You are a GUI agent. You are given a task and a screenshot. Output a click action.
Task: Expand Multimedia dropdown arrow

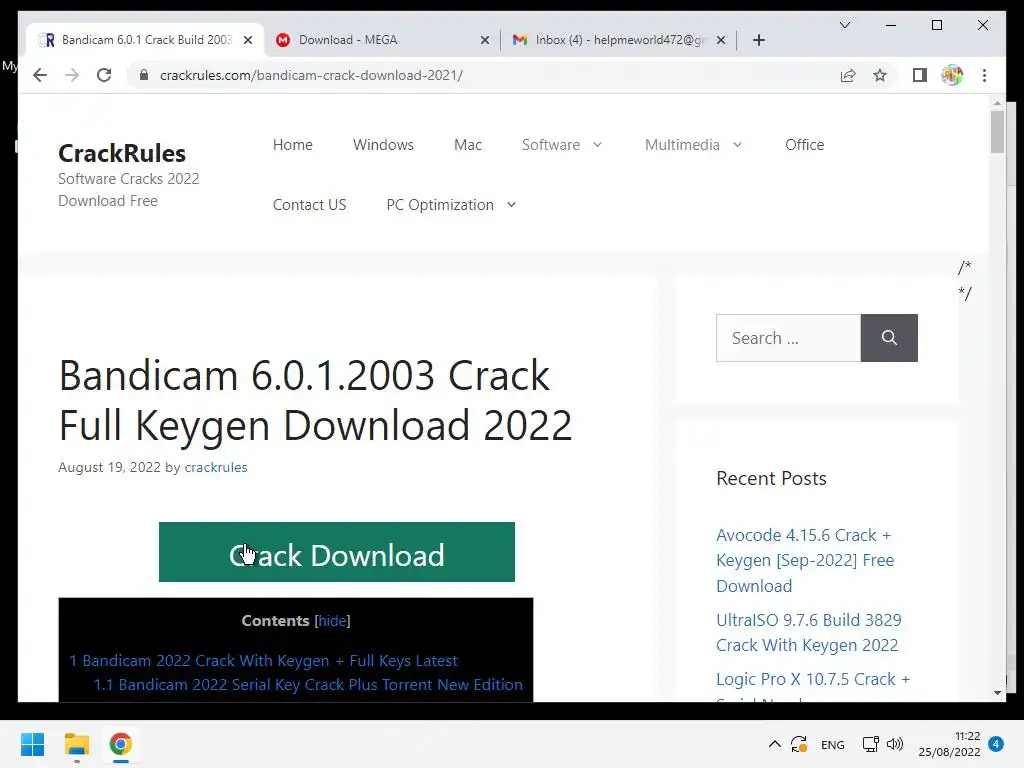(737, 144)
